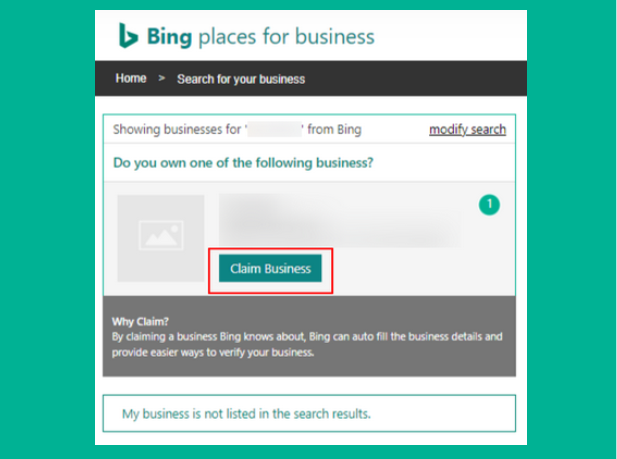Image resolution: width=617 pixels, height=459 pixels.
Task: Go to Home in breadcrumb
Action: tap(131, 78)
